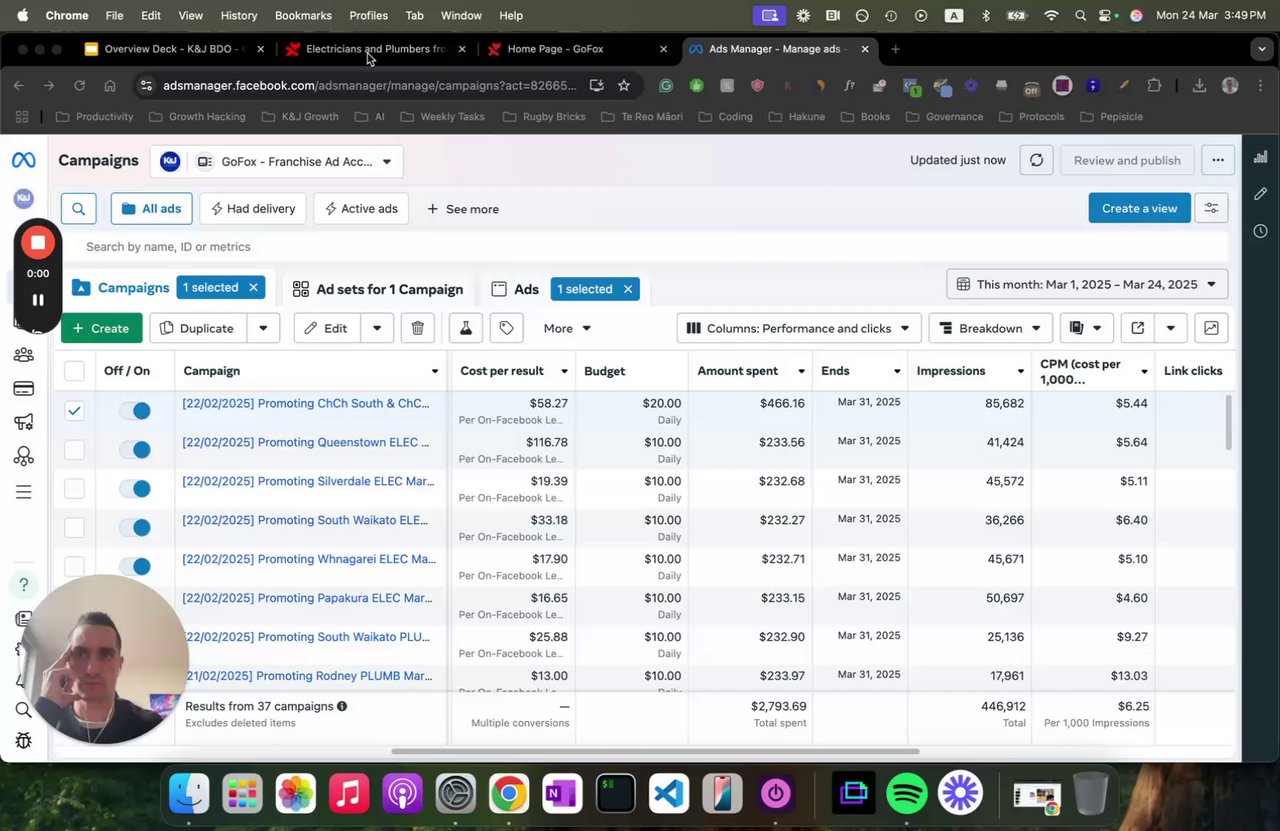1280x831 pixels.
Task: Open the A/B test flask icon
Action: point(465,328)
